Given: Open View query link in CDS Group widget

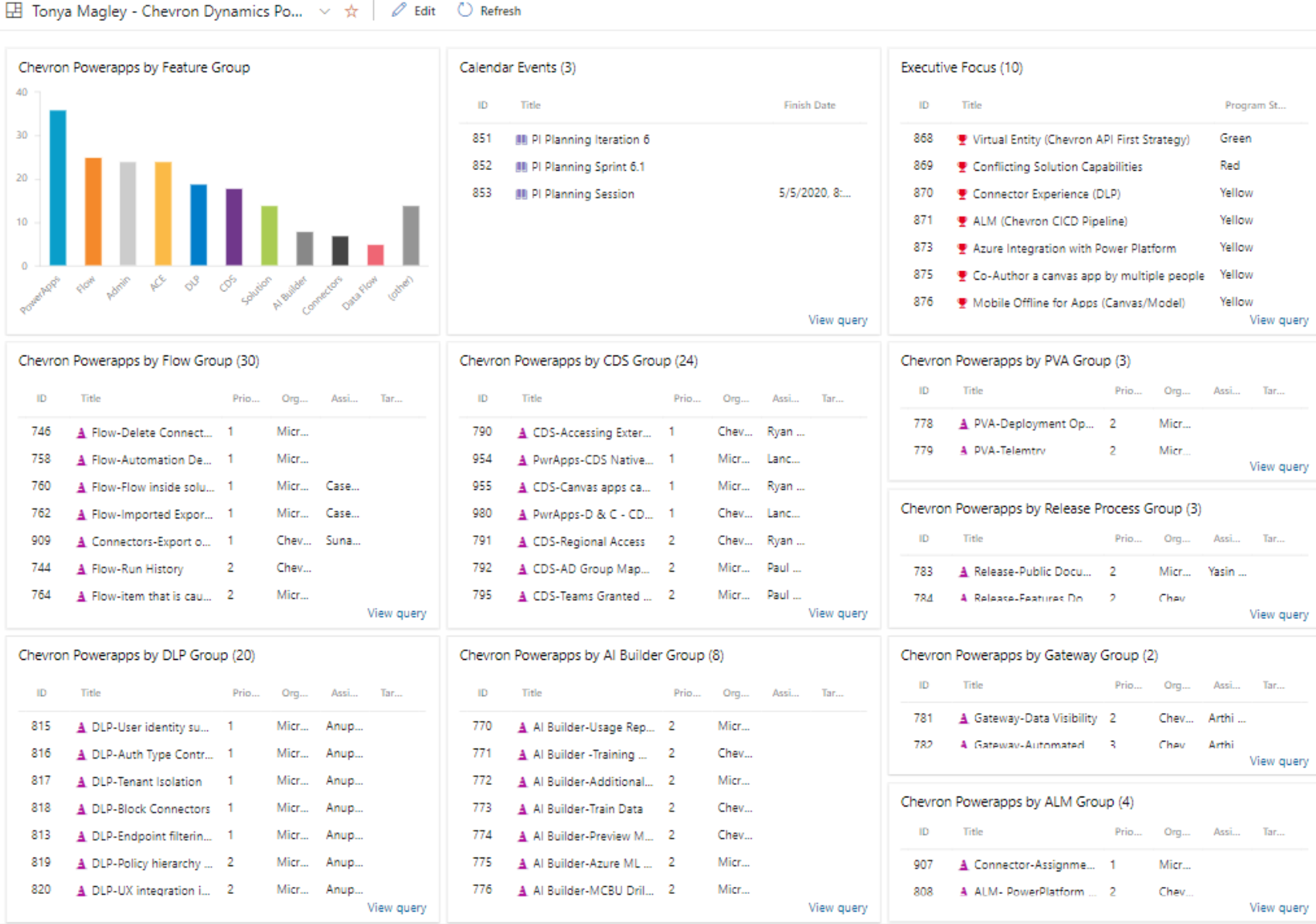Looking at the screenshot, I should pos(838,613).
